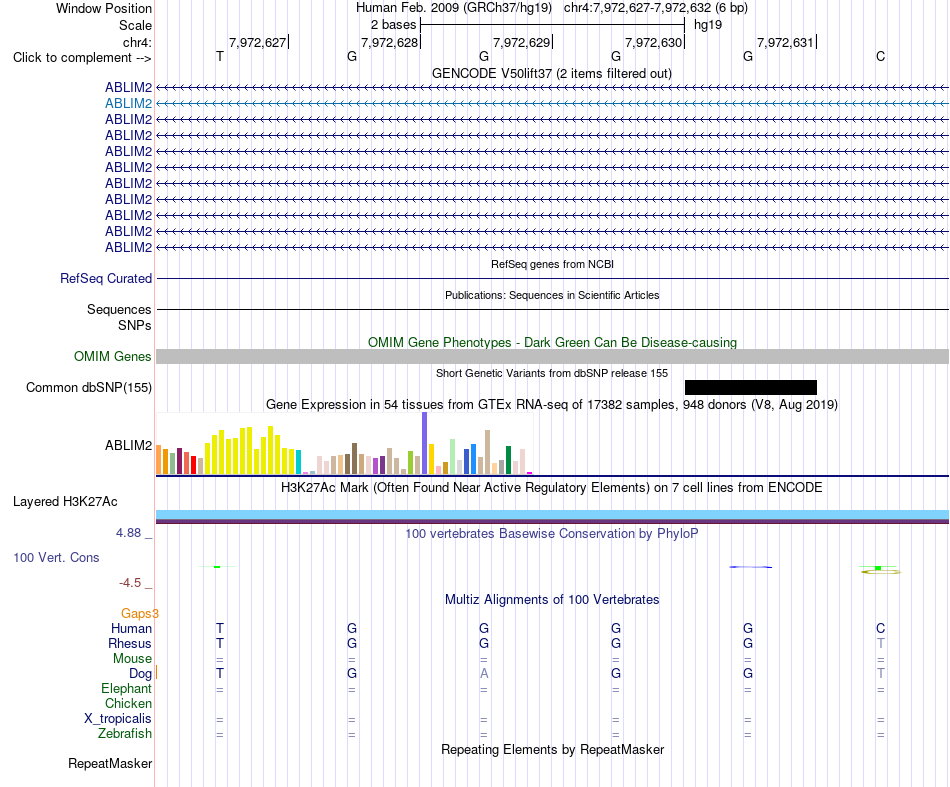The image size is (950, 787).
Task: Click the tallest purple GTEx expression bar
Action: pos(424,443)
